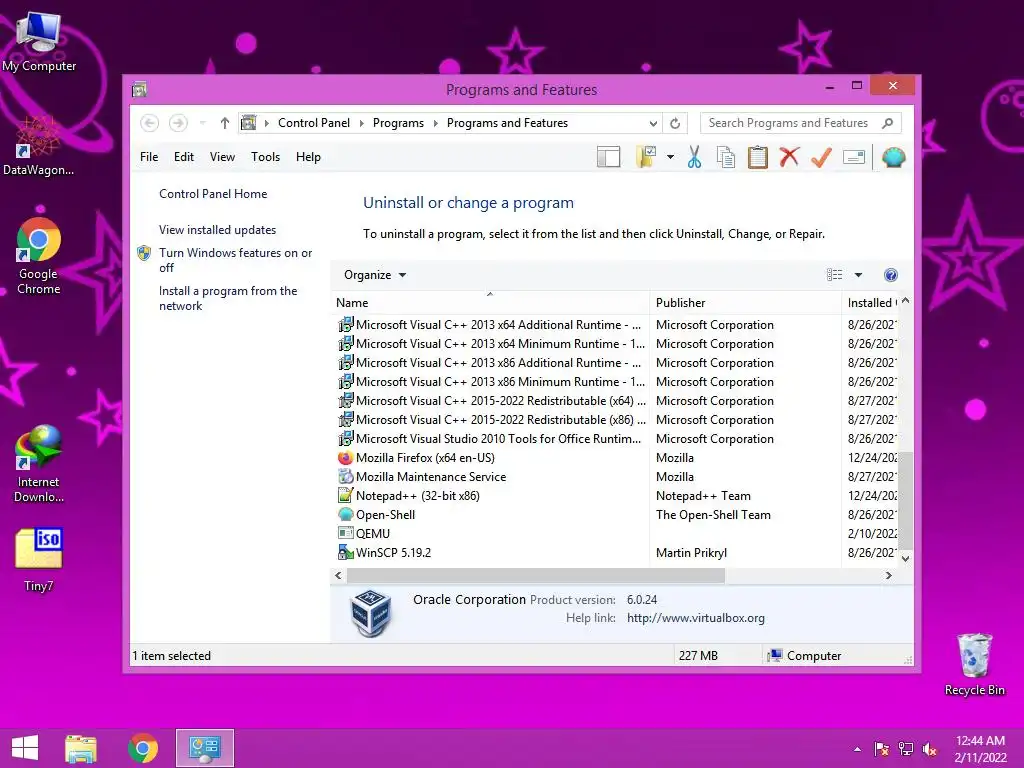The height and width of the screenshot is (768, 1024).
Task: Open the http://www.virtualbox.org help link
Action: [x=696, y=618]
